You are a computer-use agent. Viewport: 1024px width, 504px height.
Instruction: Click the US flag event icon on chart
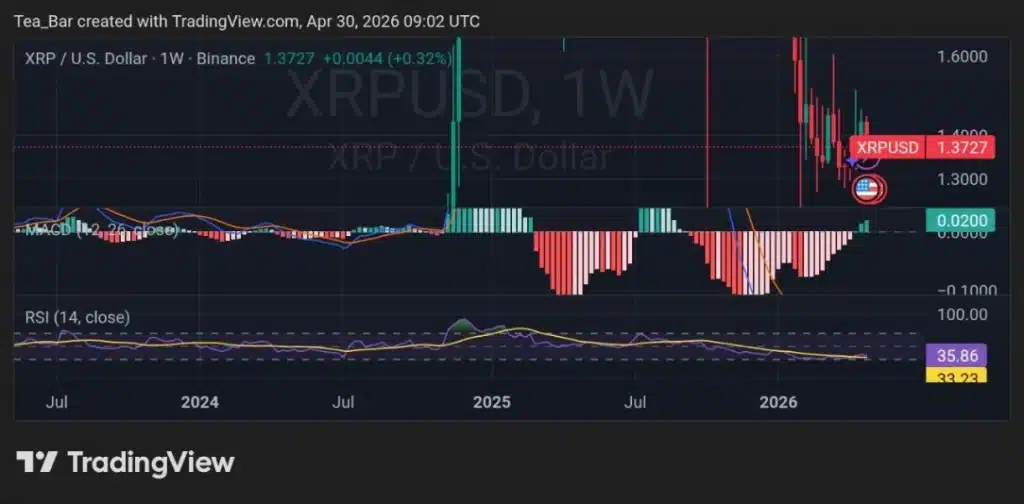click(867, 189)
